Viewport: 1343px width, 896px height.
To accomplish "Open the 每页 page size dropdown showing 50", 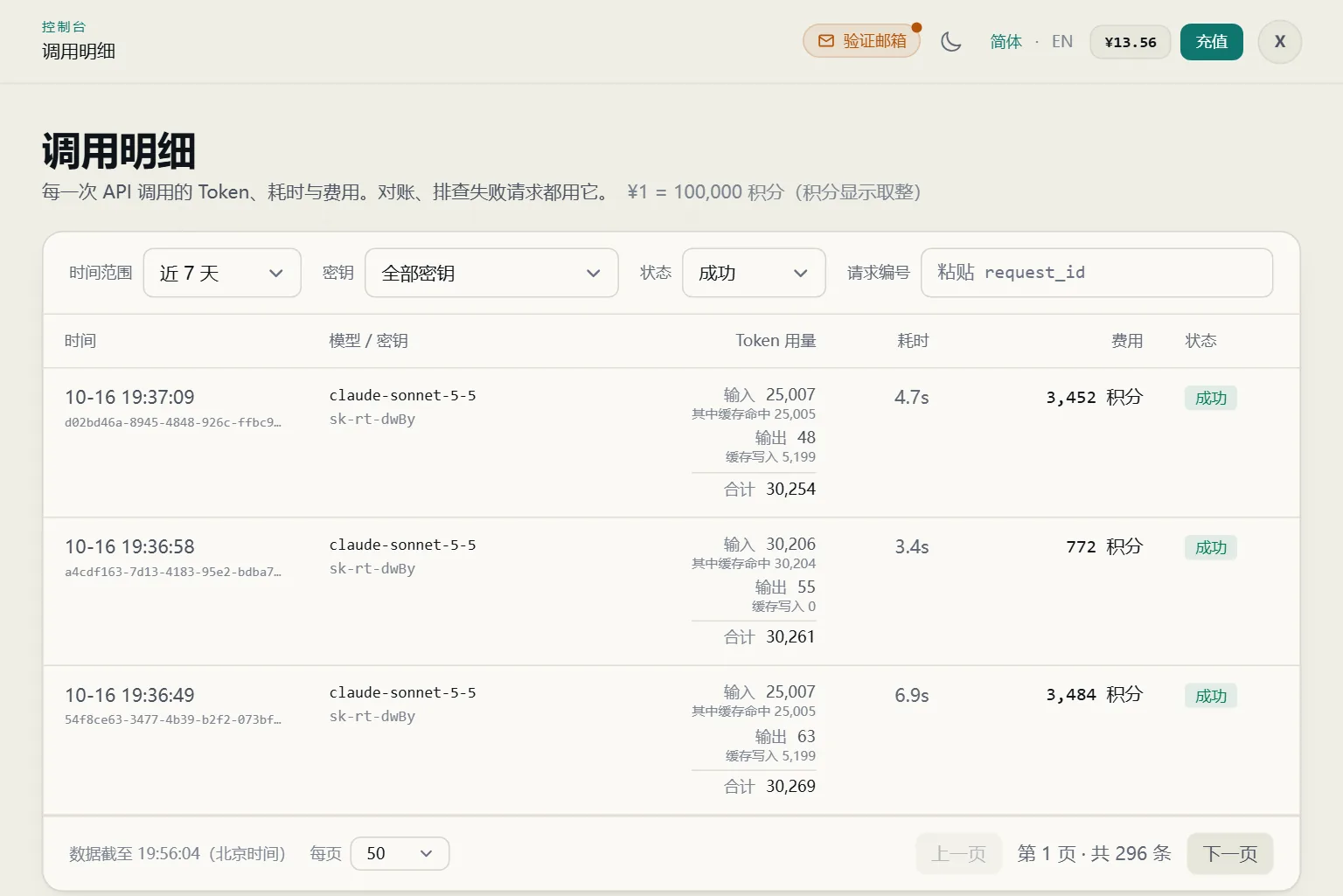I will [x=400, y=853].
